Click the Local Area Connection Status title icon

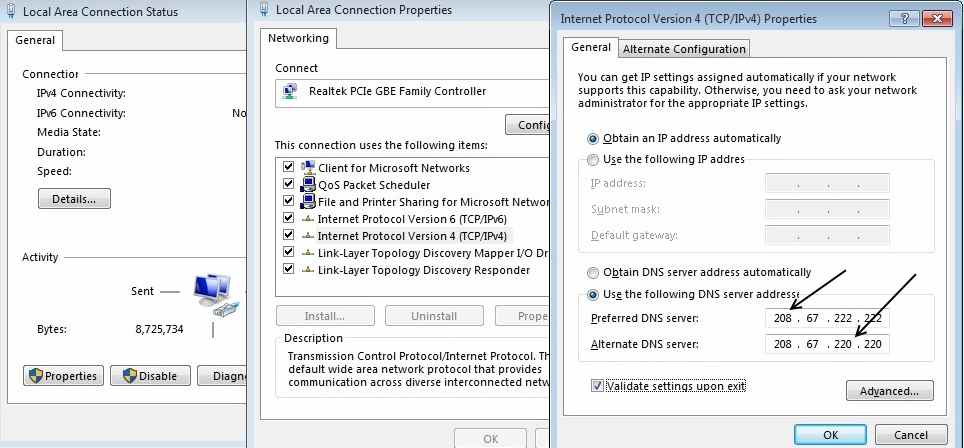tap(11, 11)
